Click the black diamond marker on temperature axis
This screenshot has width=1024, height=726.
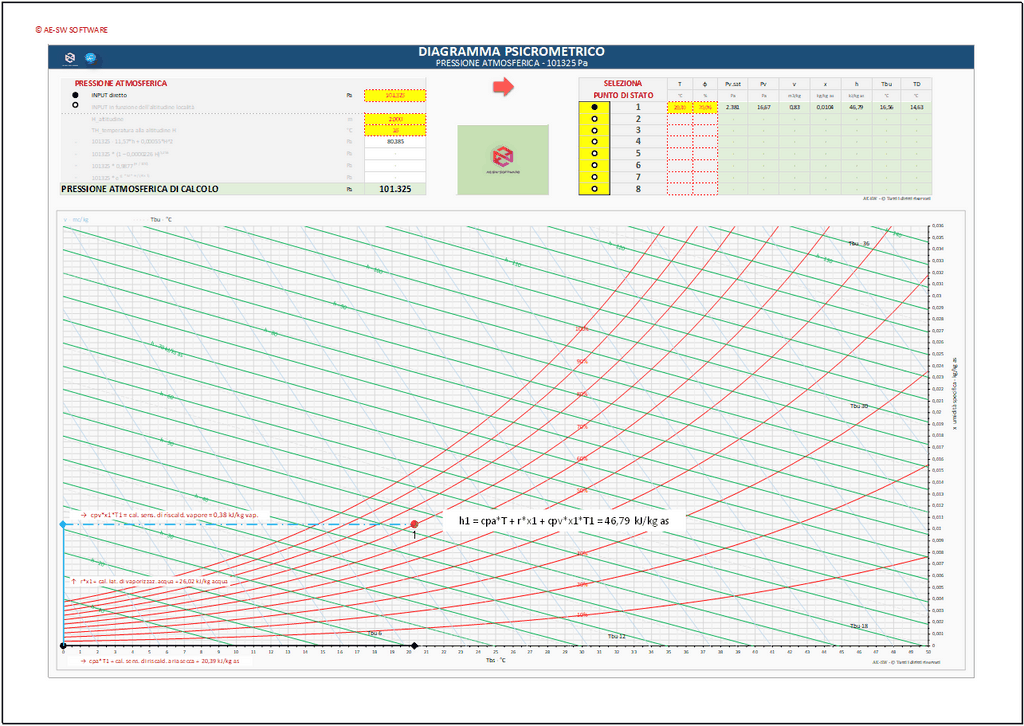(x=415, y=646)
